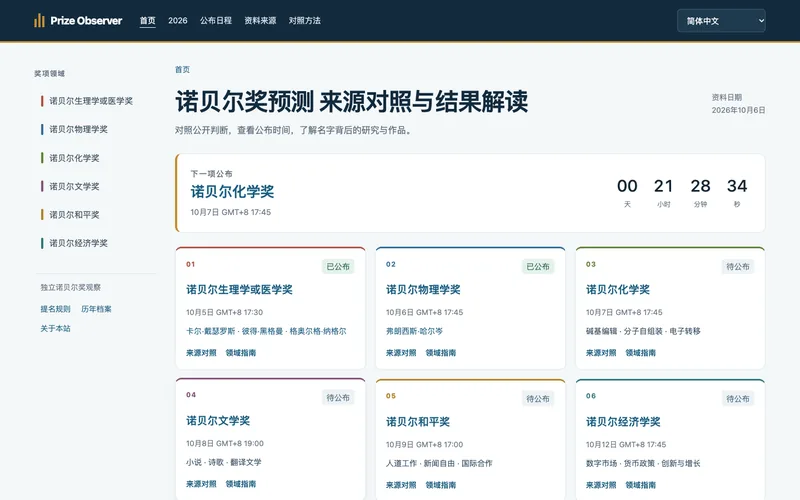Open 来源对照 on the 物理学奖 card
Image resolution: width=800 pixels, height=500 pixels.
(401, 353)
